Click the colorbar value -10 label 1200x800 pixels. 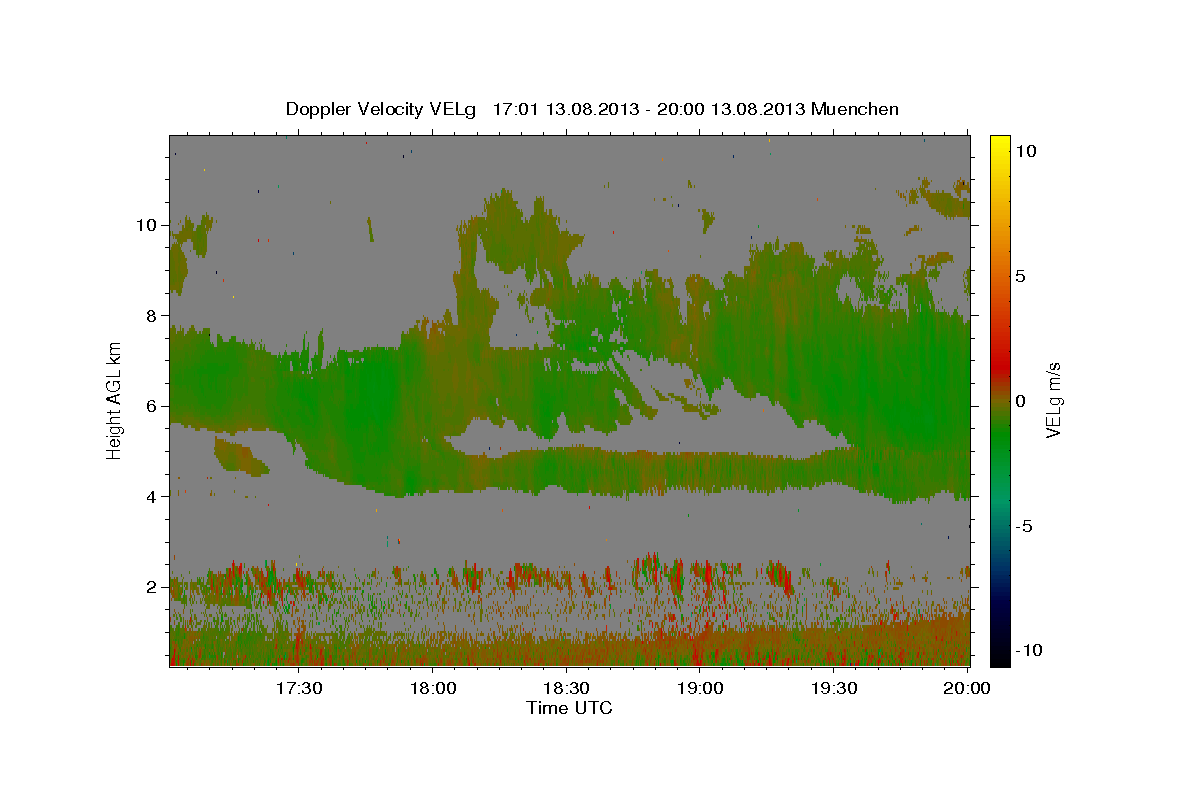[1028, 650]
